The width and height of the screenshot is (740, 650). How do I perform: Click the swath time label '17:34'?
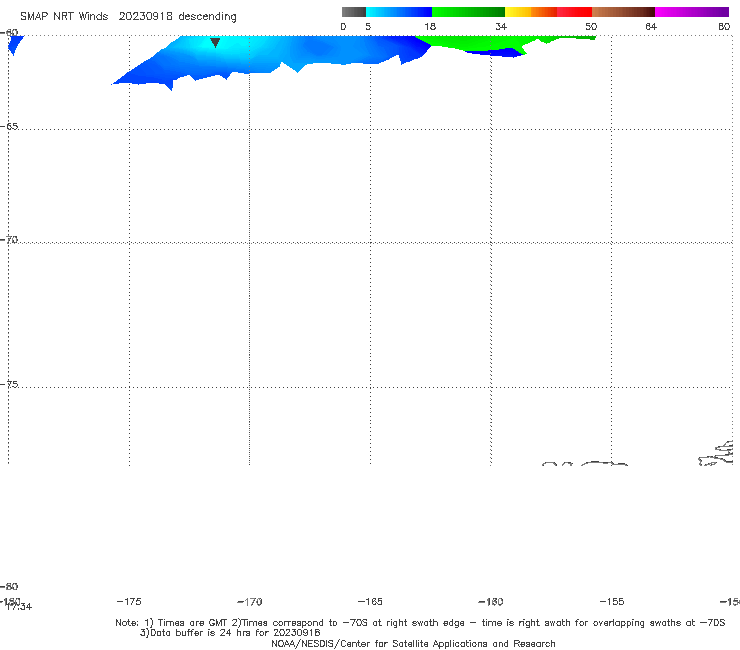click(x=19, y=607)
